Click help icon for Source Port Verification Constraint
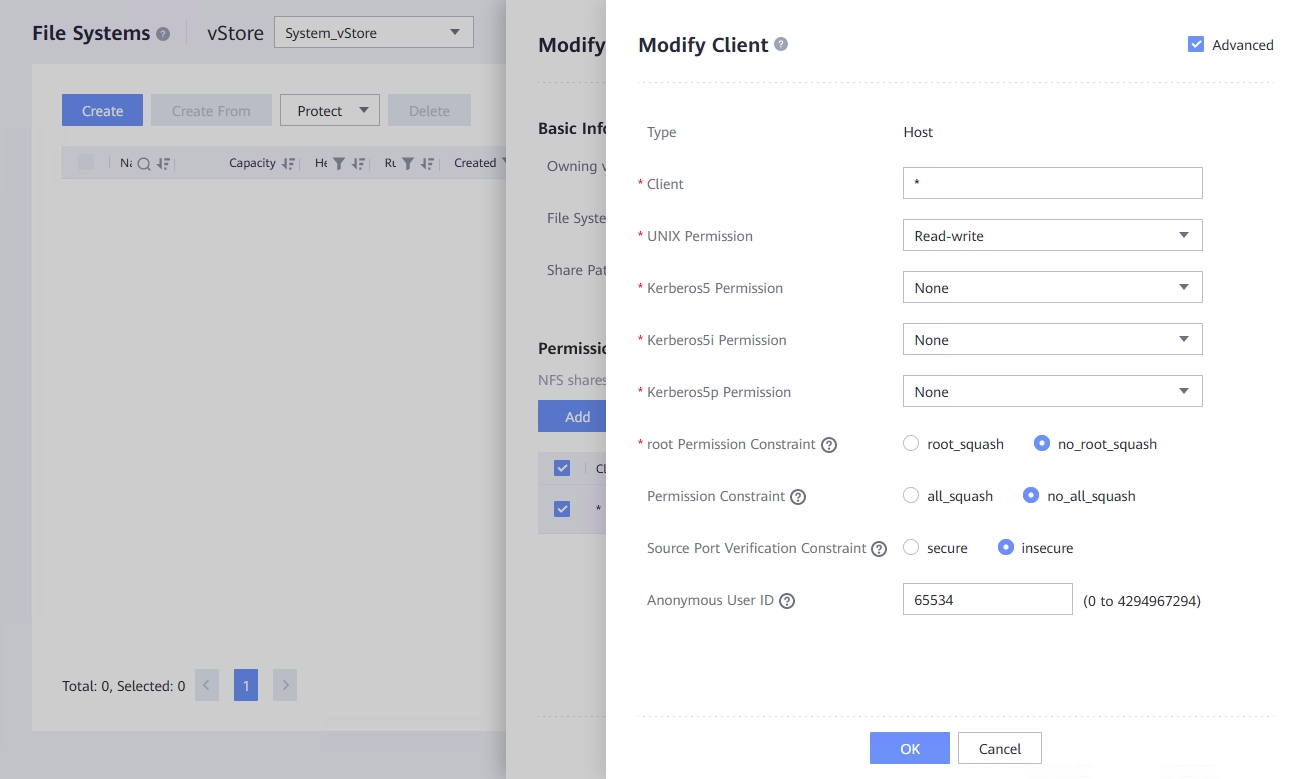1306x779 pixels. (879, 549)
